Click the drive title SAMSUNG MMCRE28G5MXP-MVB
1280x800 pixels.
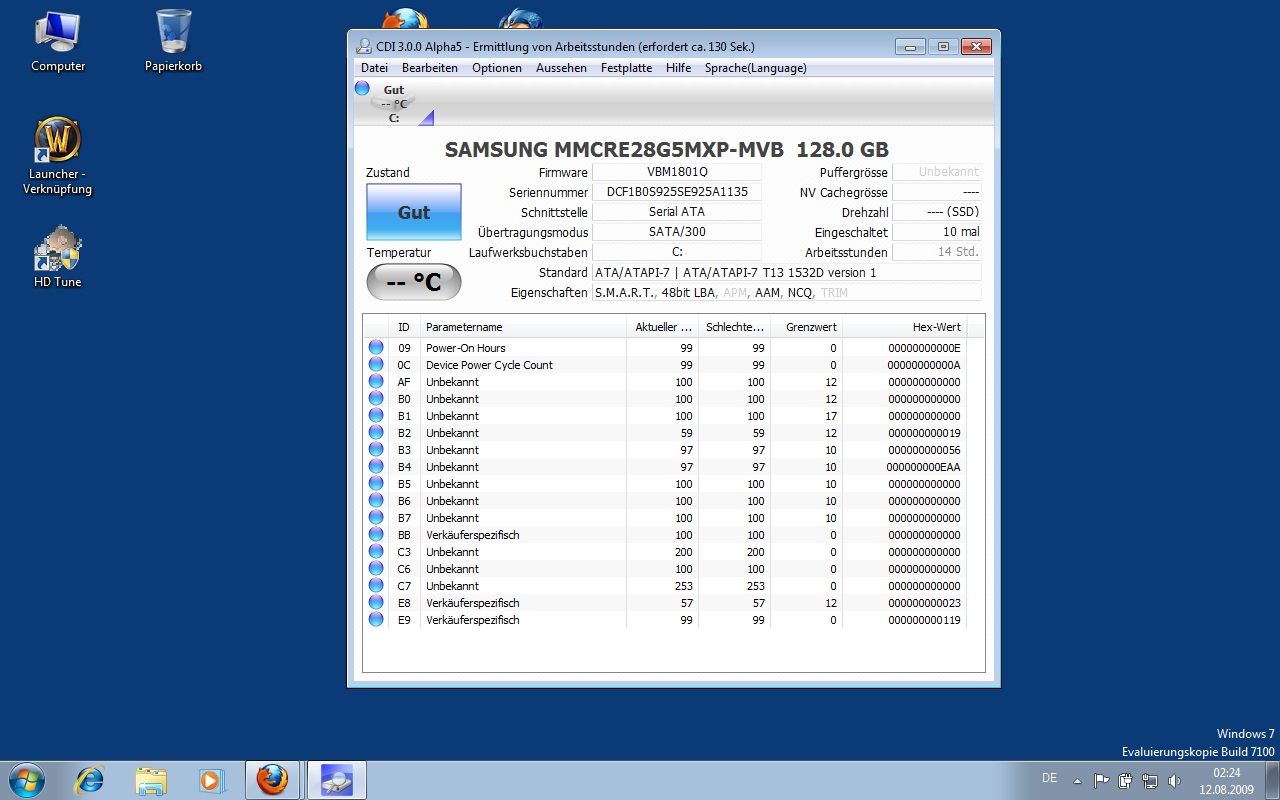click(616, 150)
